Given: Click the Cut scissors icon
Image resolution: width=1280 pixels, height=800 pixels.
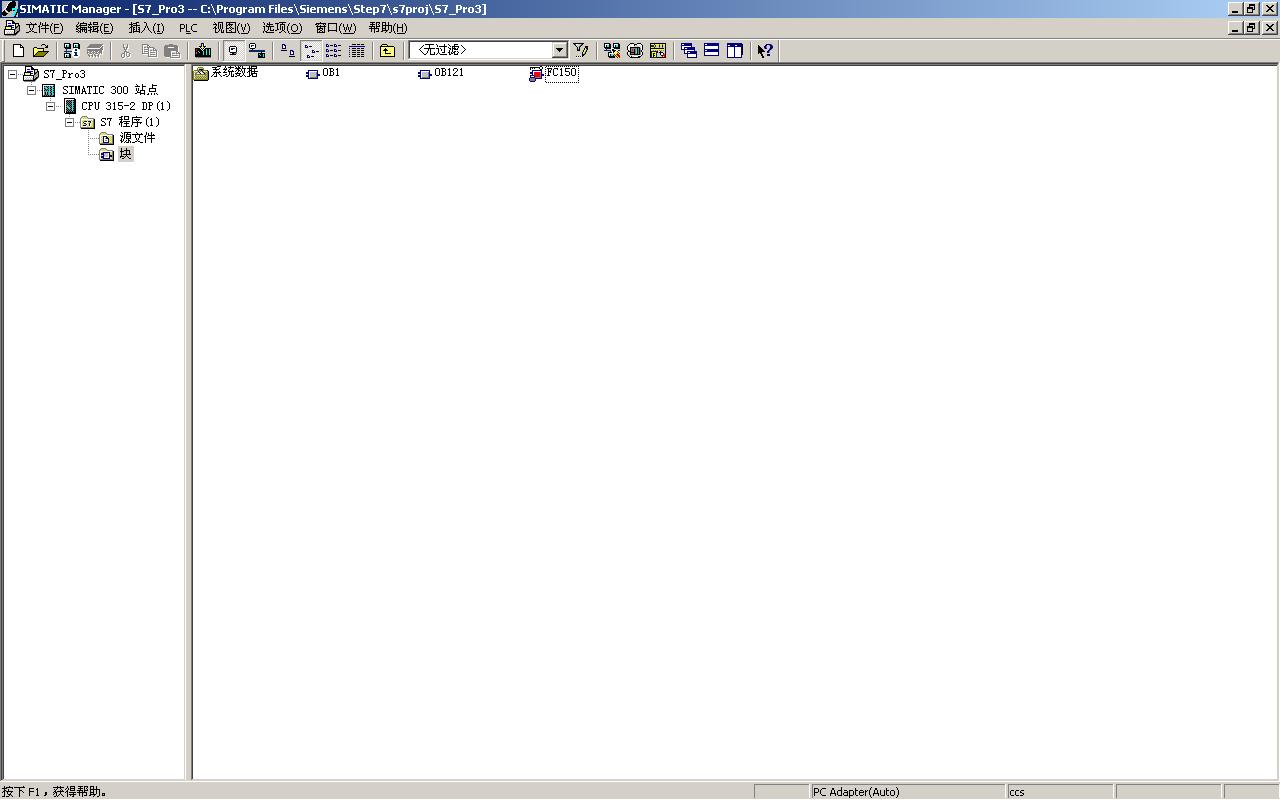Looking at the screenshot, I should click(x=126, y=51).
